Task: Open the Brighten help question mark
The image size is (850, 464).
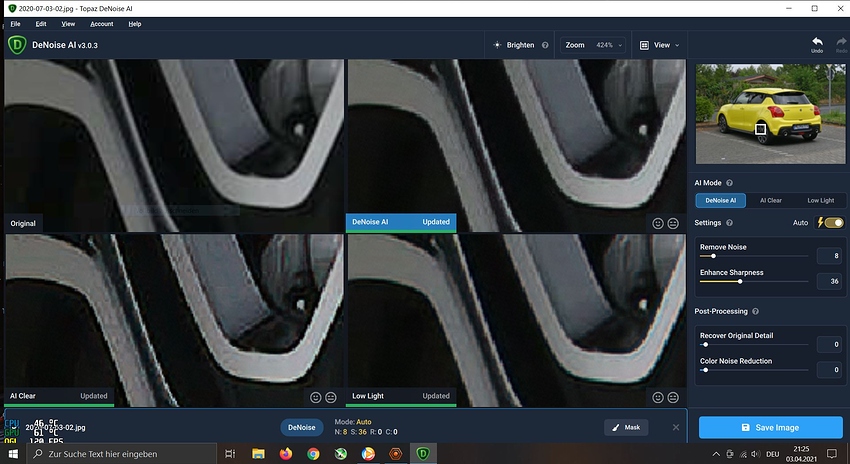Action: [x=545, y=45]
